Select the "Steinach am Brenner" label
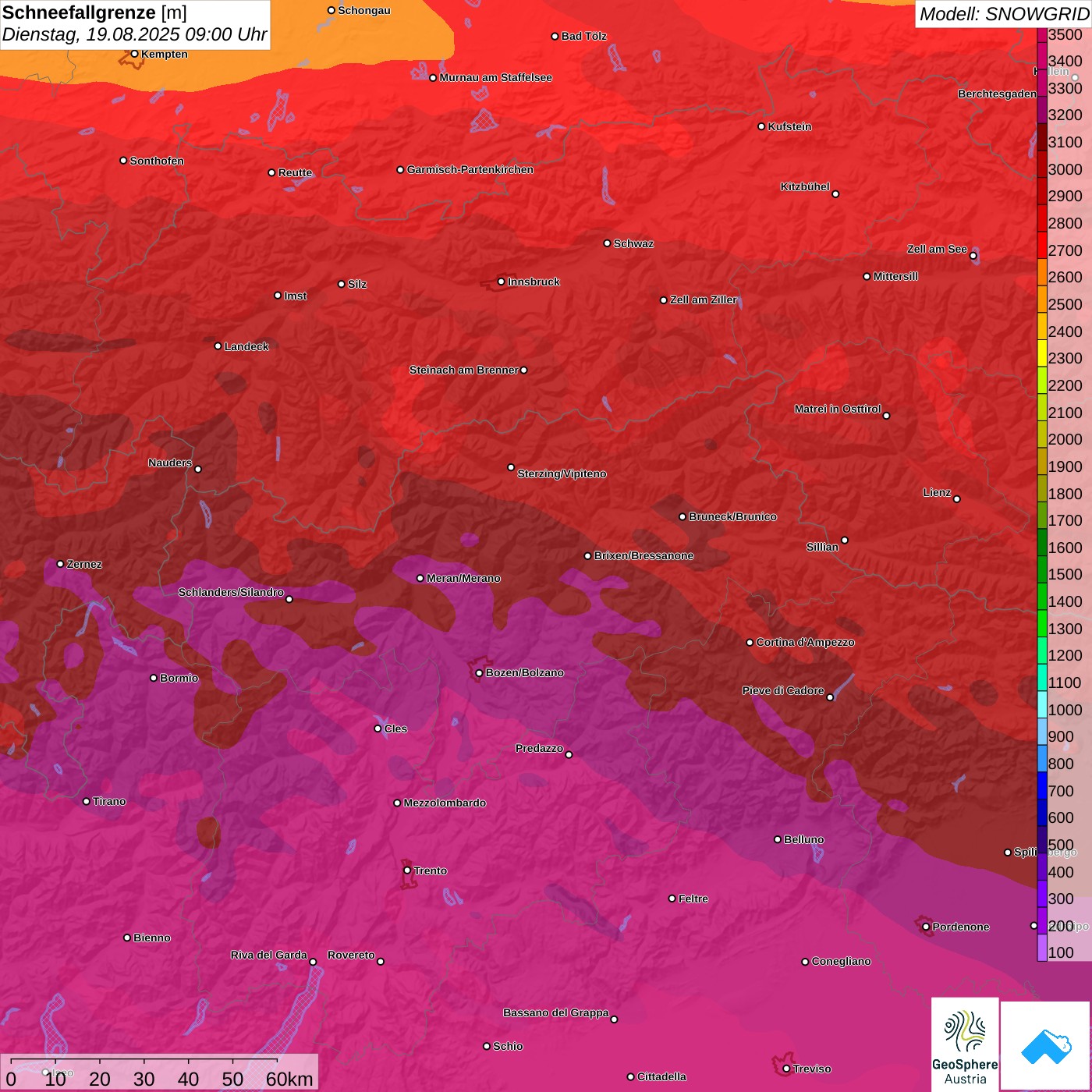 (464, 370)
